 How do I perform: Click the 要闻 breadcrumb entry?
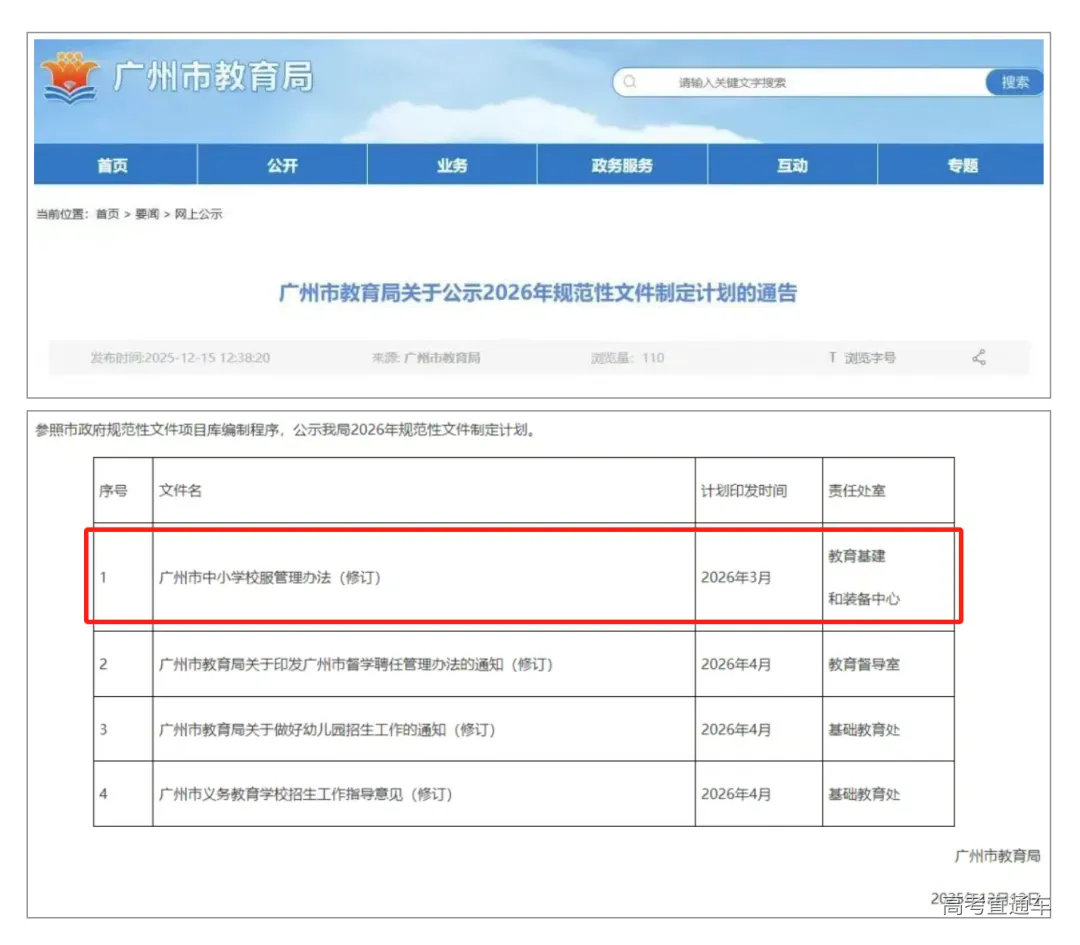click(x=145, y=213)
